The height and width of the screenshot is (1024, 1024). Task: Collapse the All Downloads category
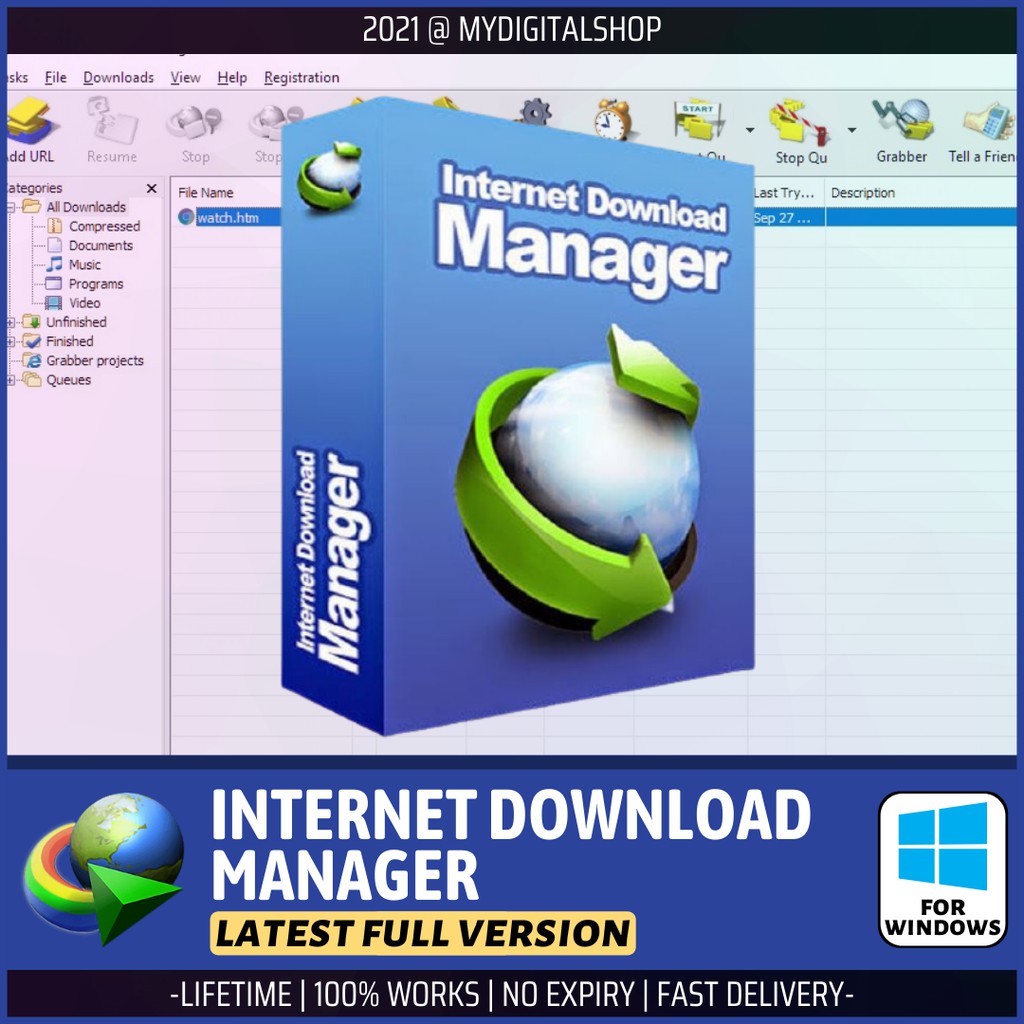(11, 207)
